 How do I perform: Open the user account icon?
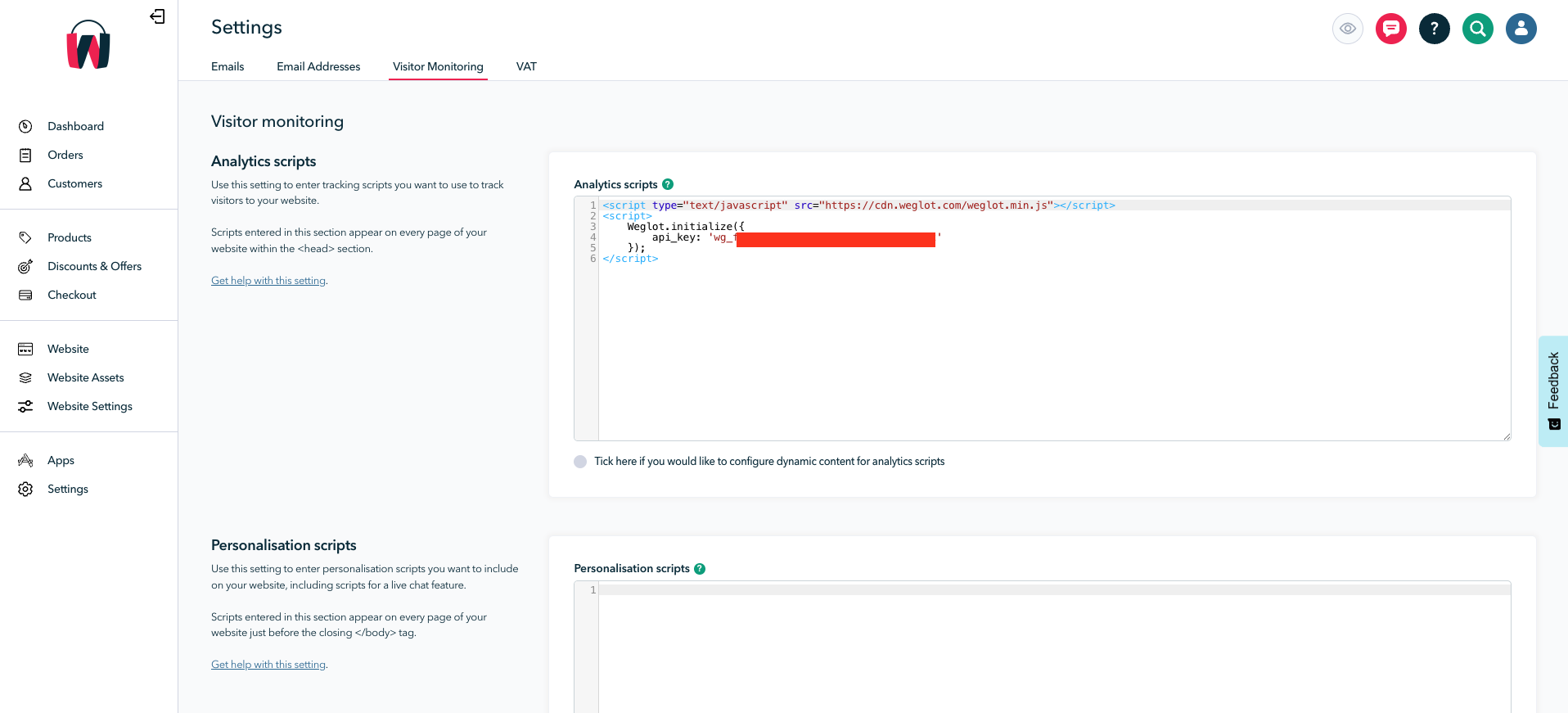pyautogui.click(x=1521, y=29)
